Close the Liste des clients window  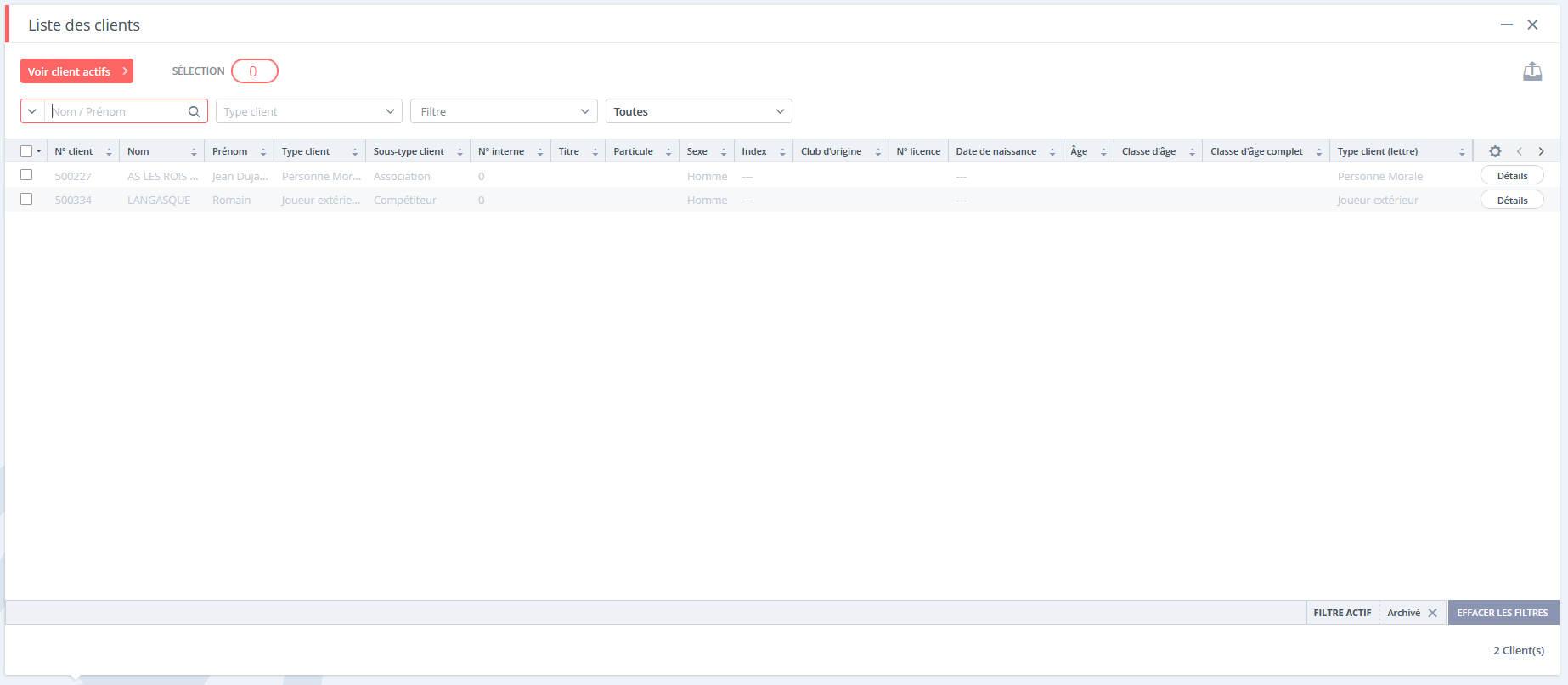pos(1533,25)
